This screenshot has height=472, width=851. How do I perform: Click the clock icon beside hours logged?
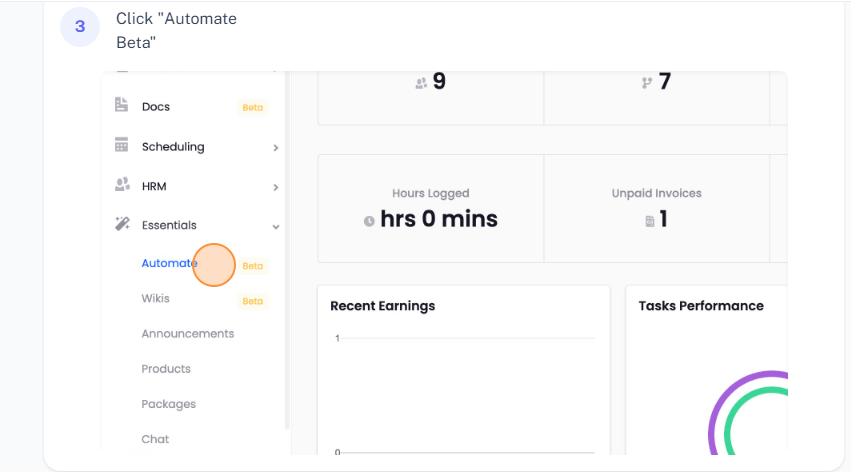tap(369, 221)
